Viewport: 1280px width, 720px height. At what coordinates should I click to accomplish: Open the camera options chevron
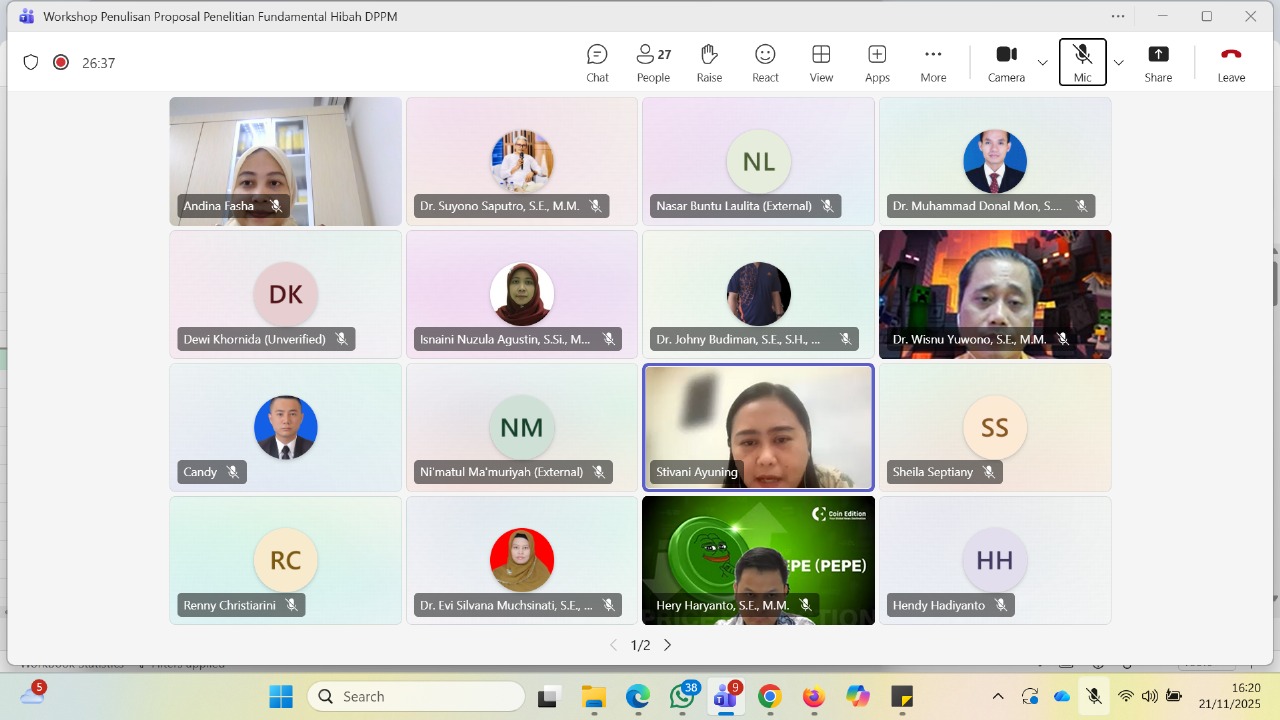[1042, 62]
